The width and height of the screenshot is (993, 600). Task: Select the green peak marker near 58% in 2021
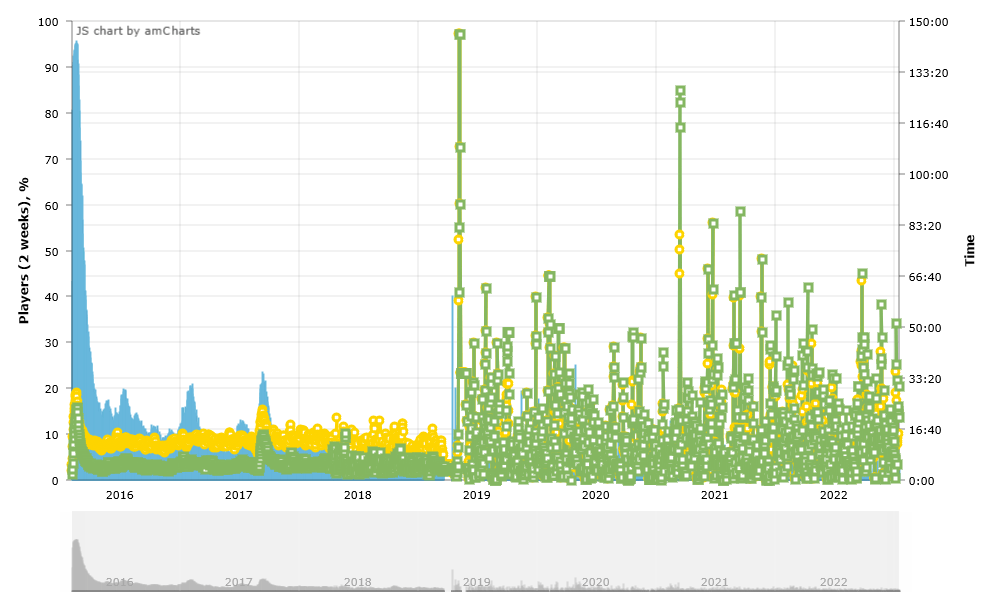pyautogui.click(x=740, y=212)
